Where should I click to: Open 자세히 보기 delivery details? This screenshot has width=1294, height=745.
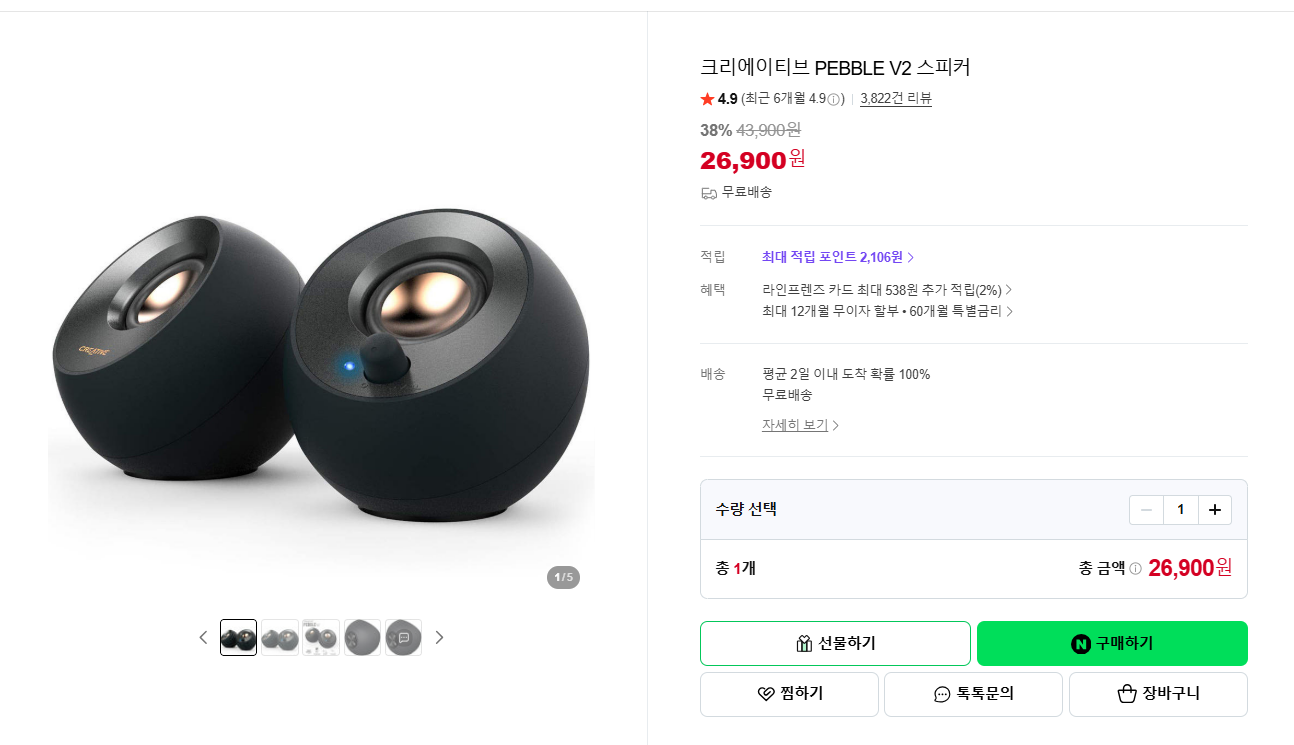click(800, 425)
